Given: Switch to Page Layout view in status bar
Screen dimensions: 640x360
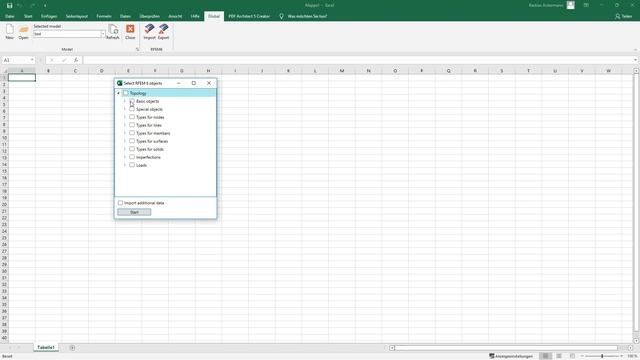Looking at the screenshot, I should coord(559,356).
